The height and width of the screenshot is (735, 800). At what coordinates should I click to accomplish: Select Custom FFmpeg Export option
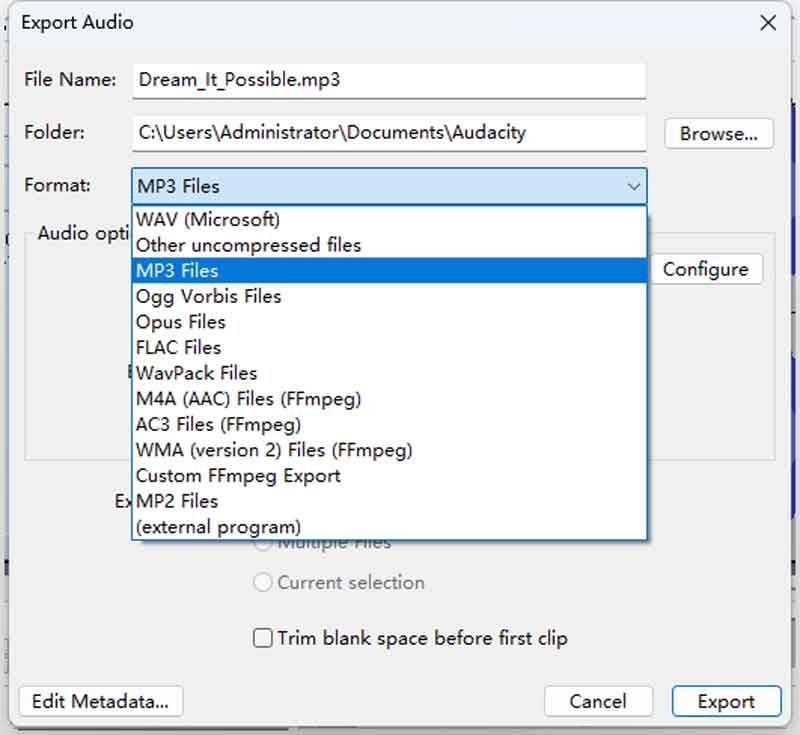click(238, 476)
